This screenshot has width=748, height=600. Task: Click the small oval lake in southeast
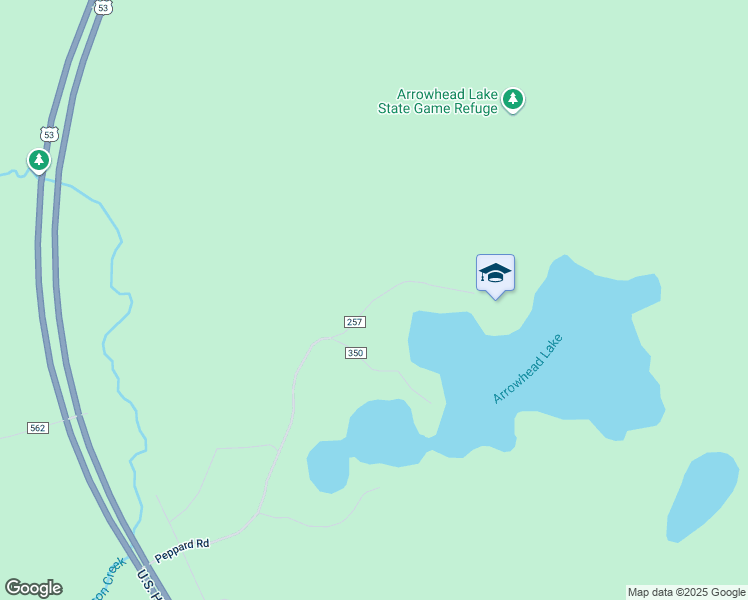tap(701, 496)
